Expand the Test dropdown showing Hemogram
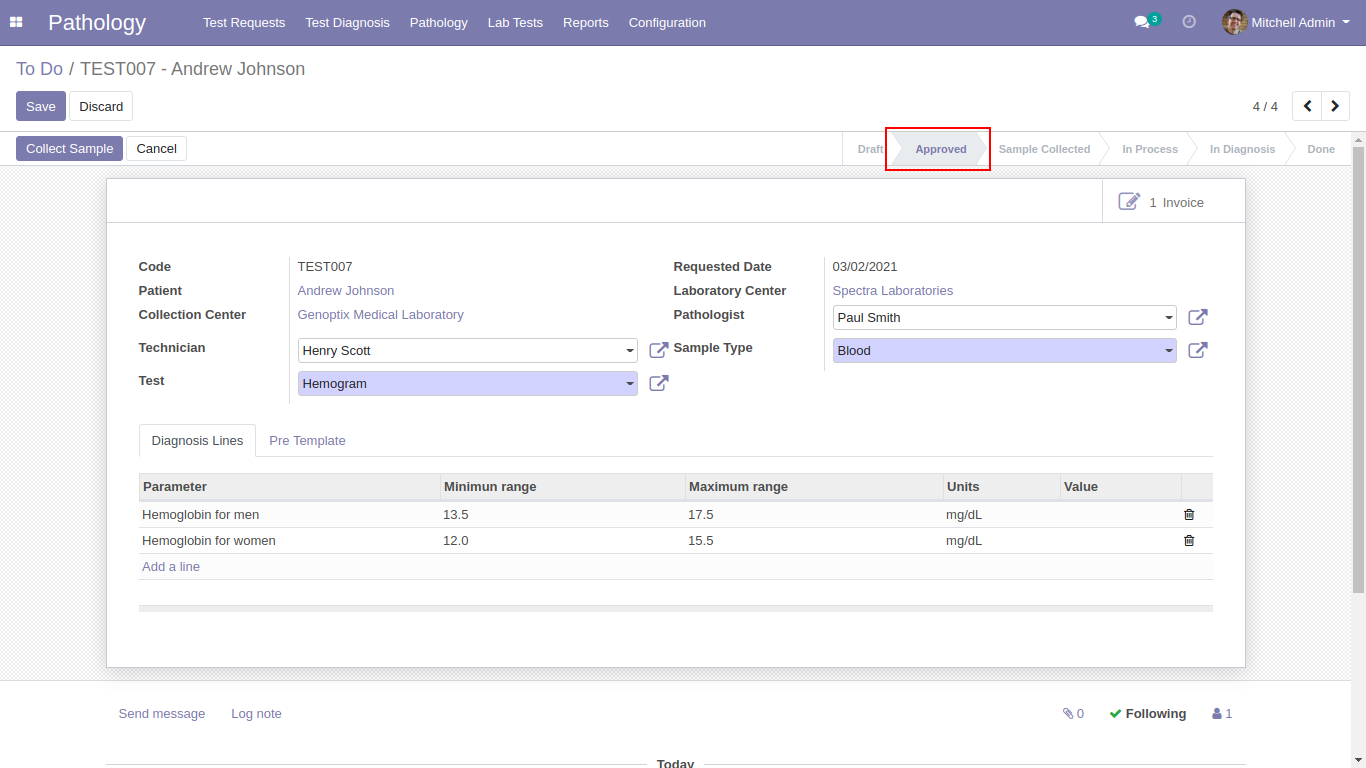This screenshot has height=768, width=1366. [x=630, y=384]
